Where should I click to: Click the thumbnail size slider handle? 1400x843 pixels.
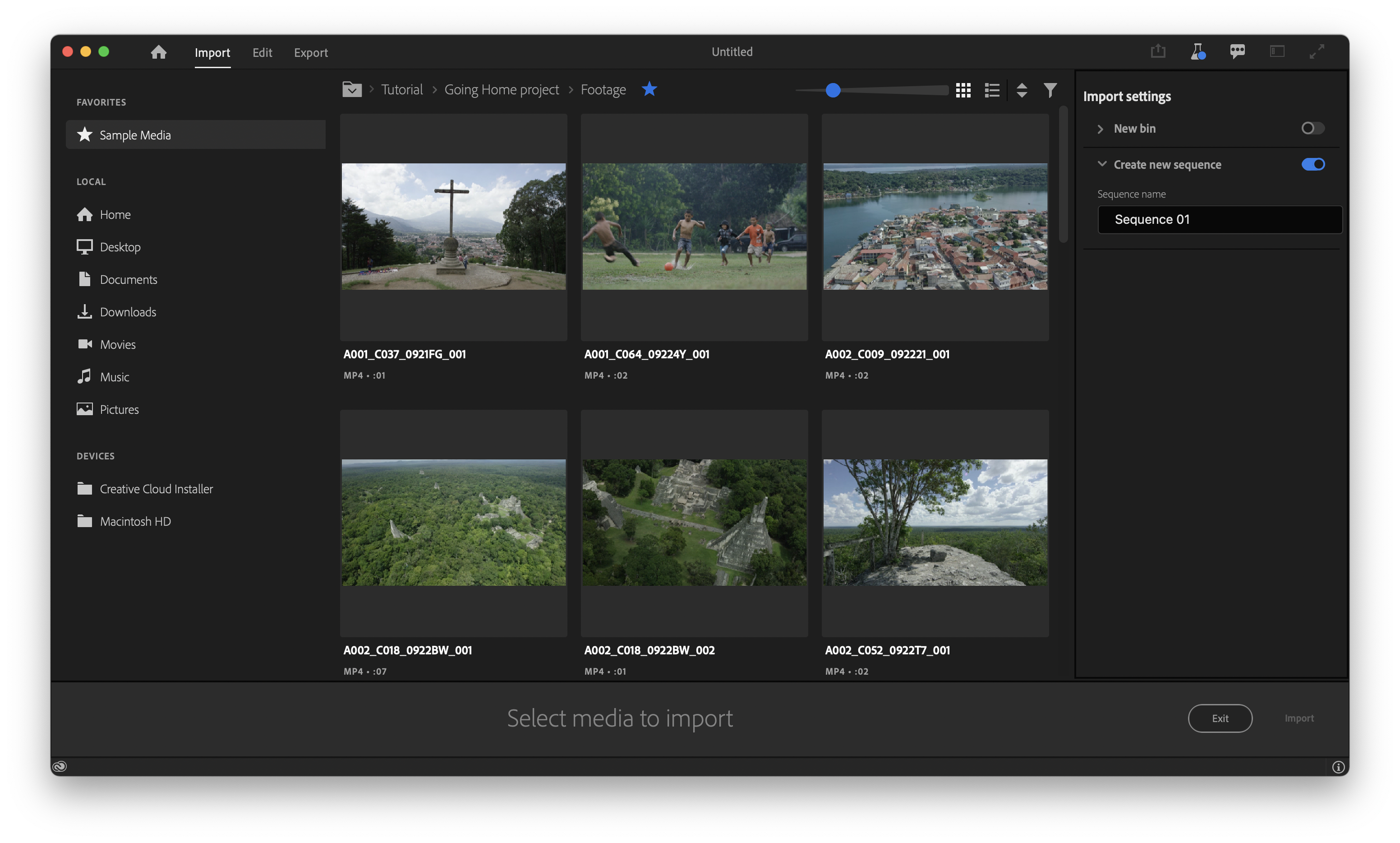coord(832,90)
